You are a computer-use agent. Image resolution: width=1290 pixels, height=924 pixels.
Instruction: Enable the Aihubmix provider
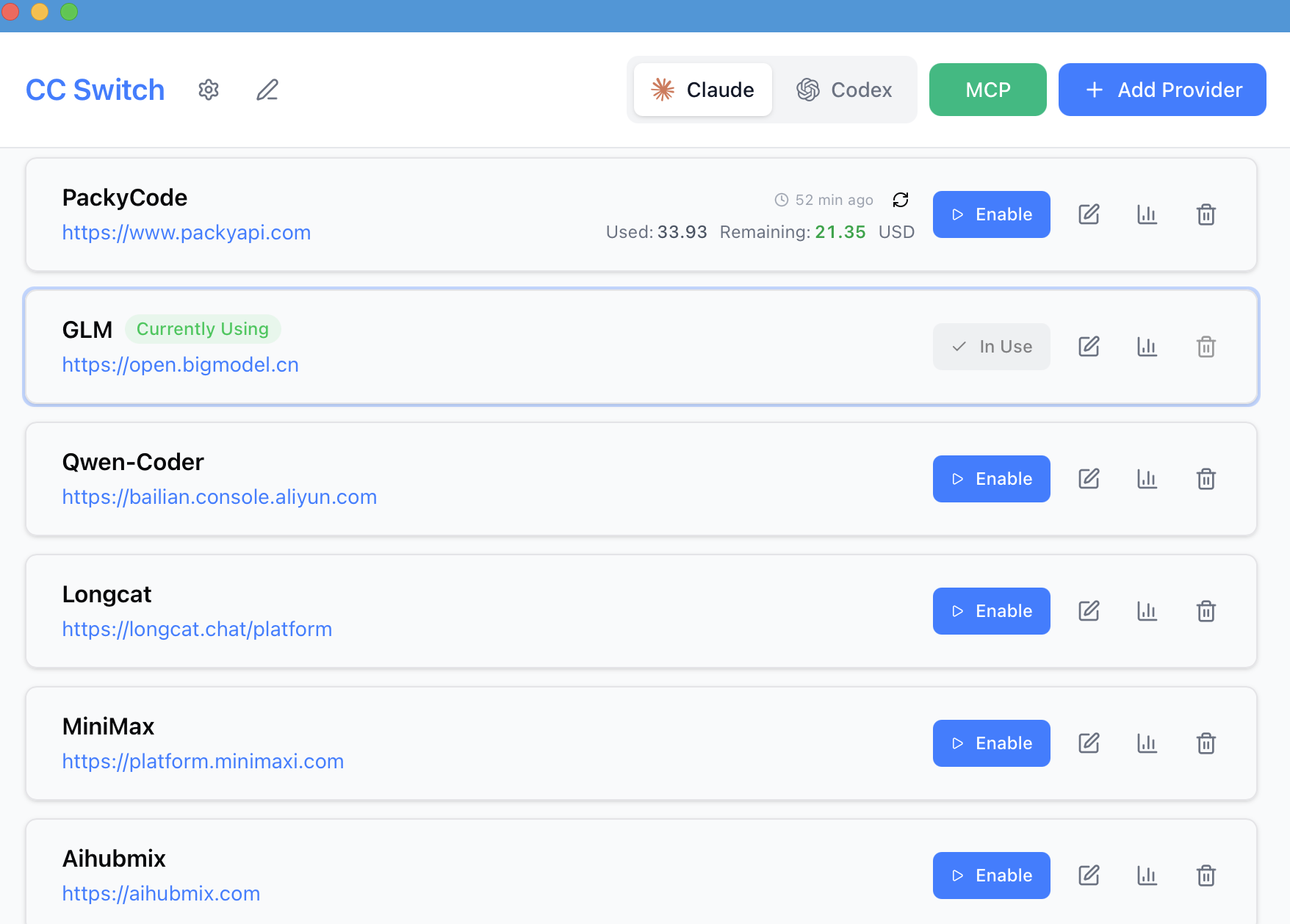[991, 875]
